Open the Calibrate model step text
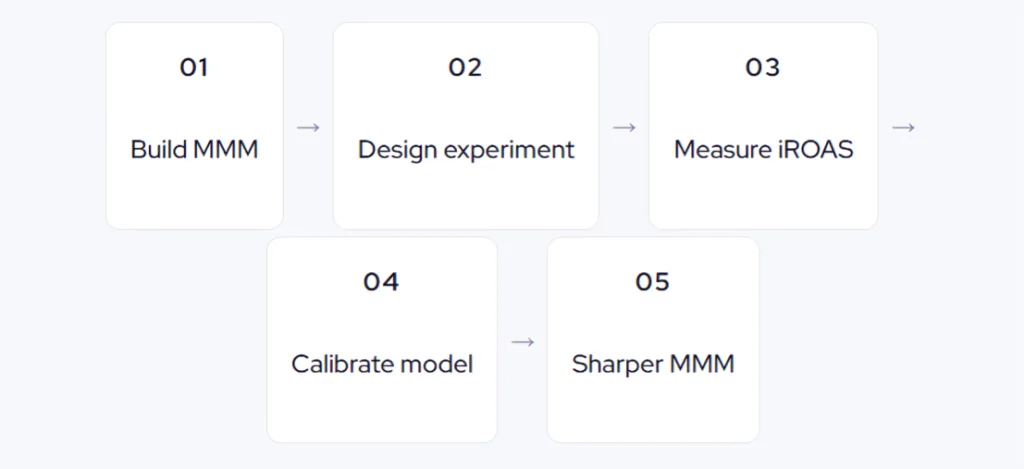The height and width of the screenshot is (469, 1024). (382, 364)
